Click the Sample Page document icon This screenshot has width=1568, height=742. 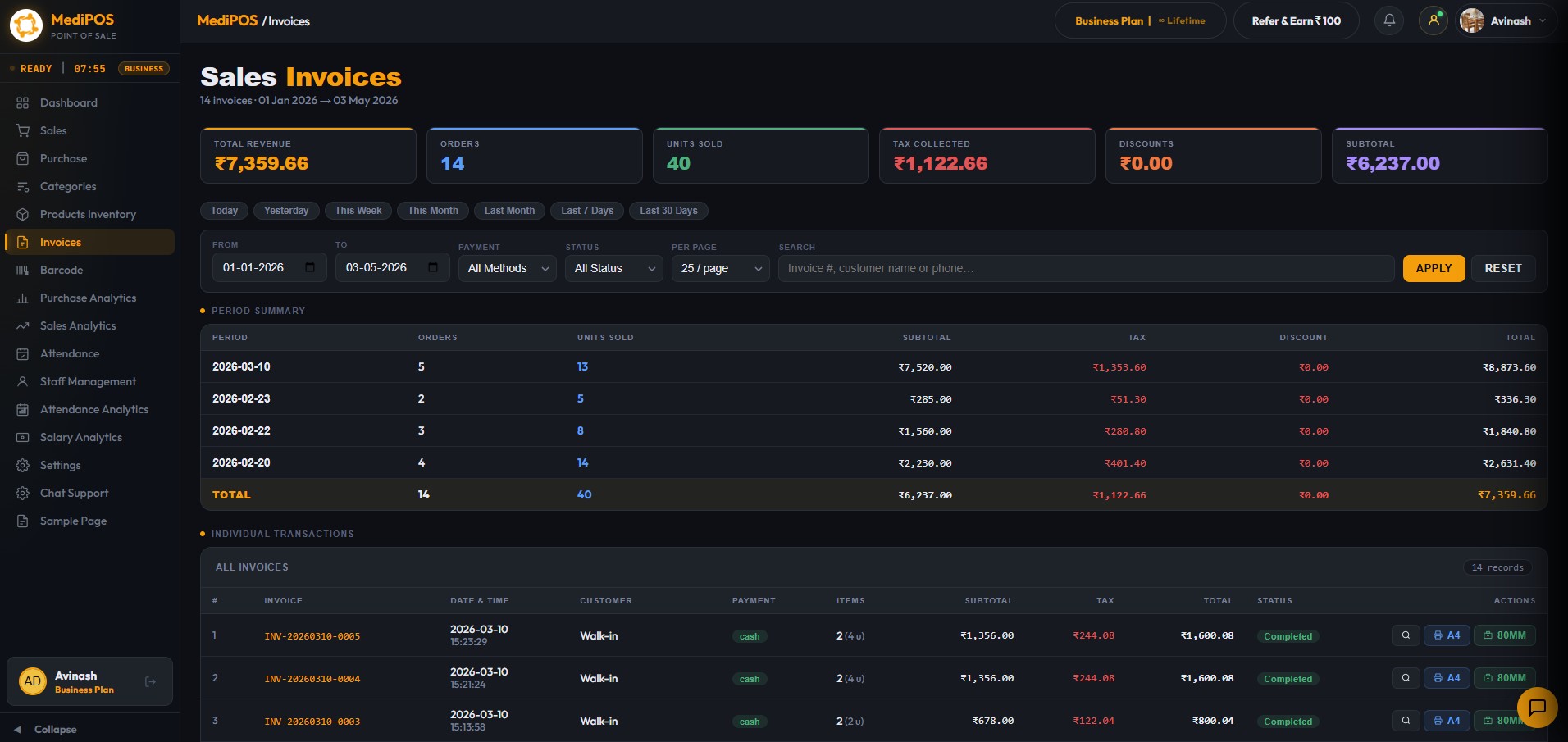[x=23, y=521]
